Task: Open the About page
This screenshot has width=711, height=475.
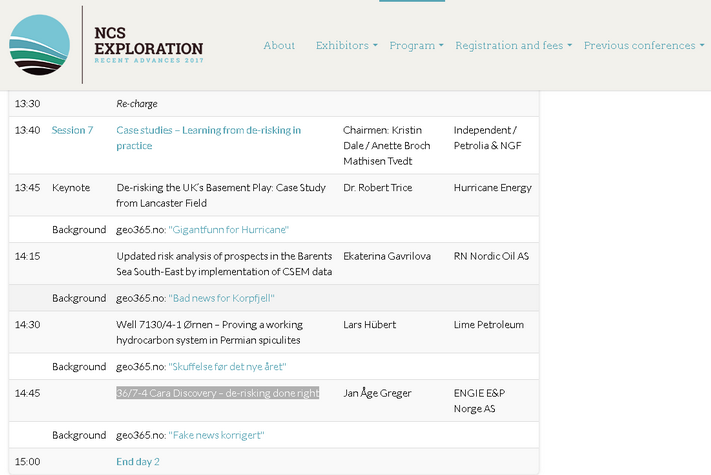Action: [279, 45]
